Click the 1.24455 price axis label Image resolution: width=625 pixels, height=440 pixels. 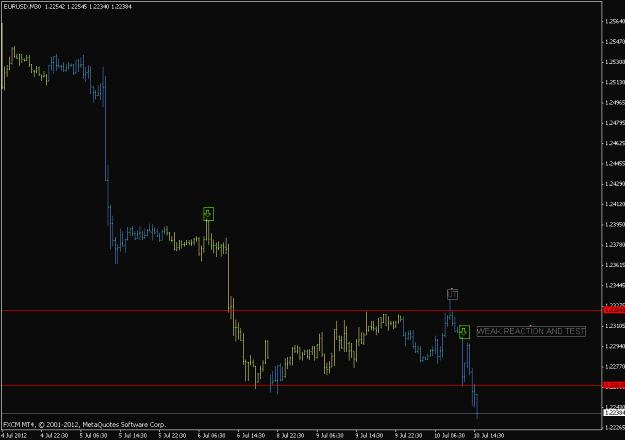pyautogui.click(x=615, y=163)
